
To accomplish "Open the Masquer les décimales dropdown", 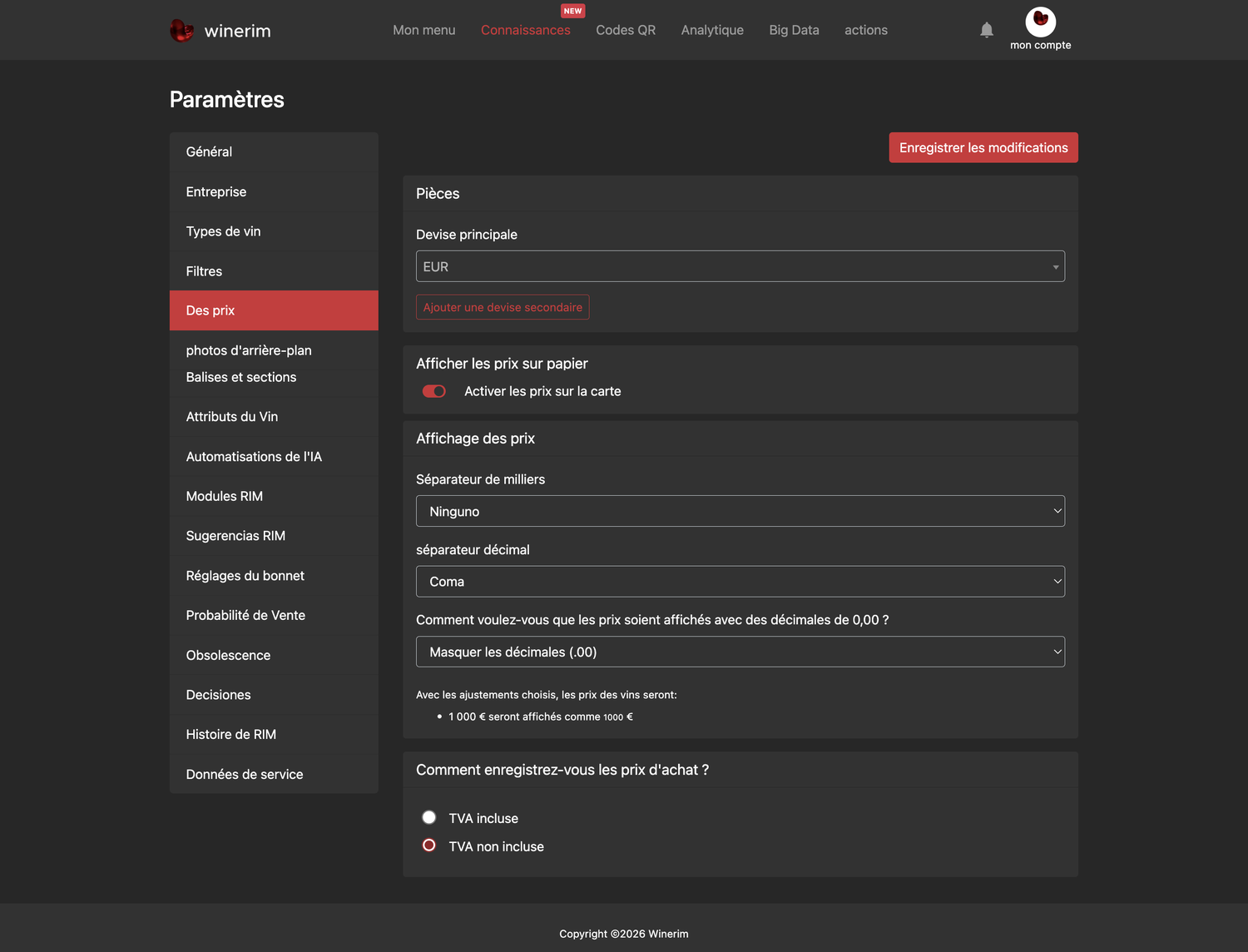I will [x=740, y=652].
